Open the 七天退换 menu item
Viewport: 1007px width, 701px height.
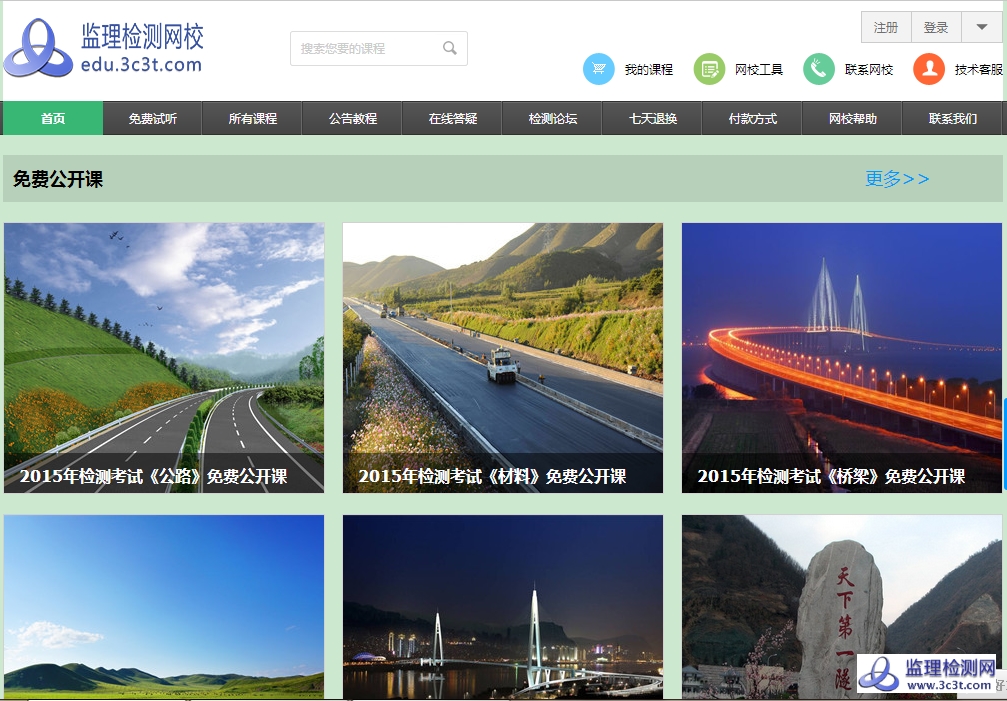[653, 118]
